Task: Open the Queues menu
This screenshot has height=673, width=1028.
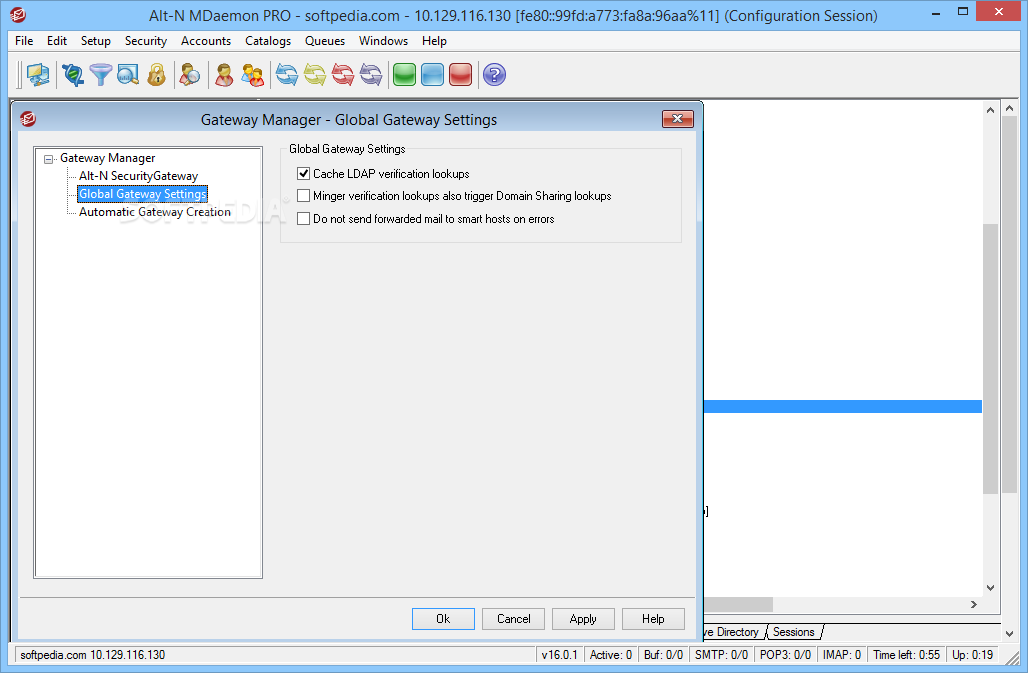Action: coord(325,41)
